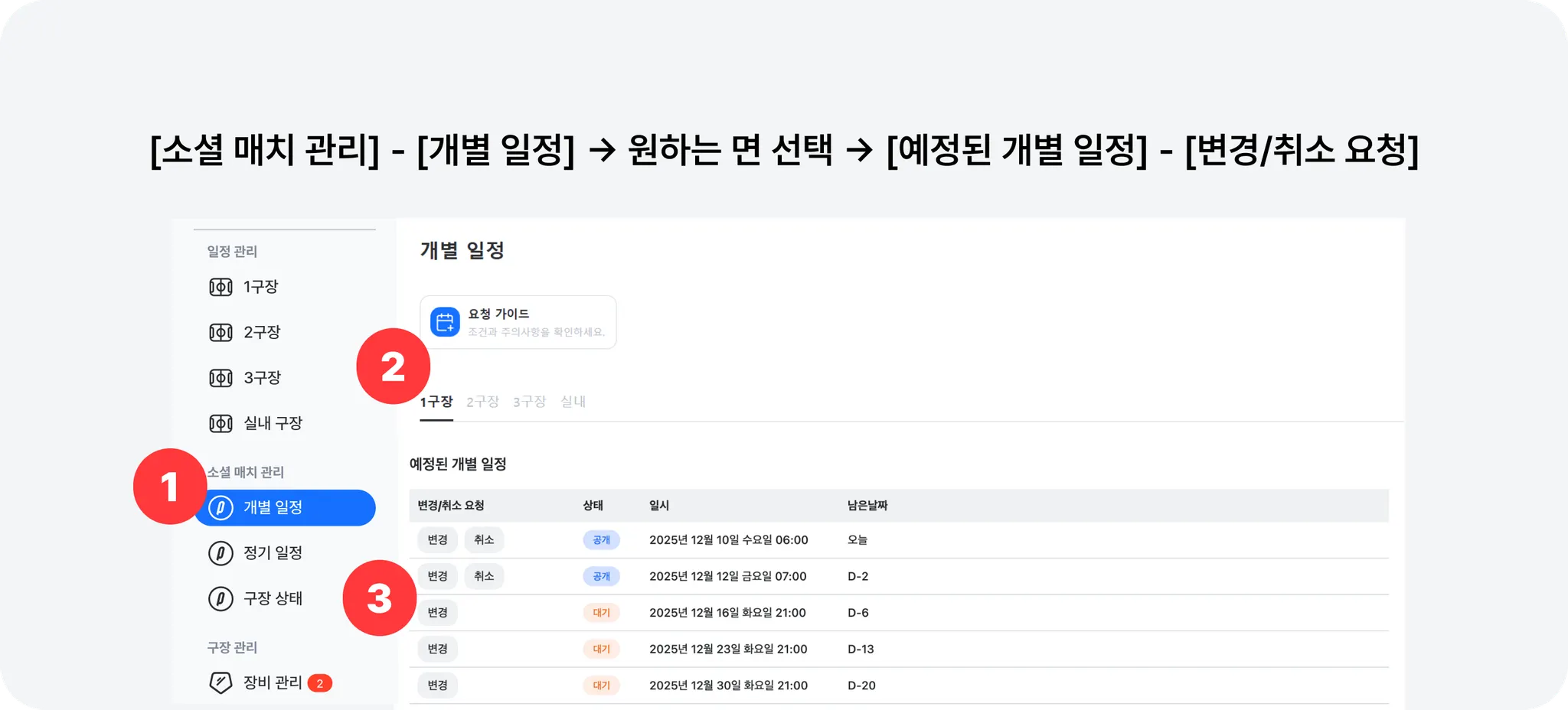
Task: Select the 1구장 tab
Action: coord(436,402)
